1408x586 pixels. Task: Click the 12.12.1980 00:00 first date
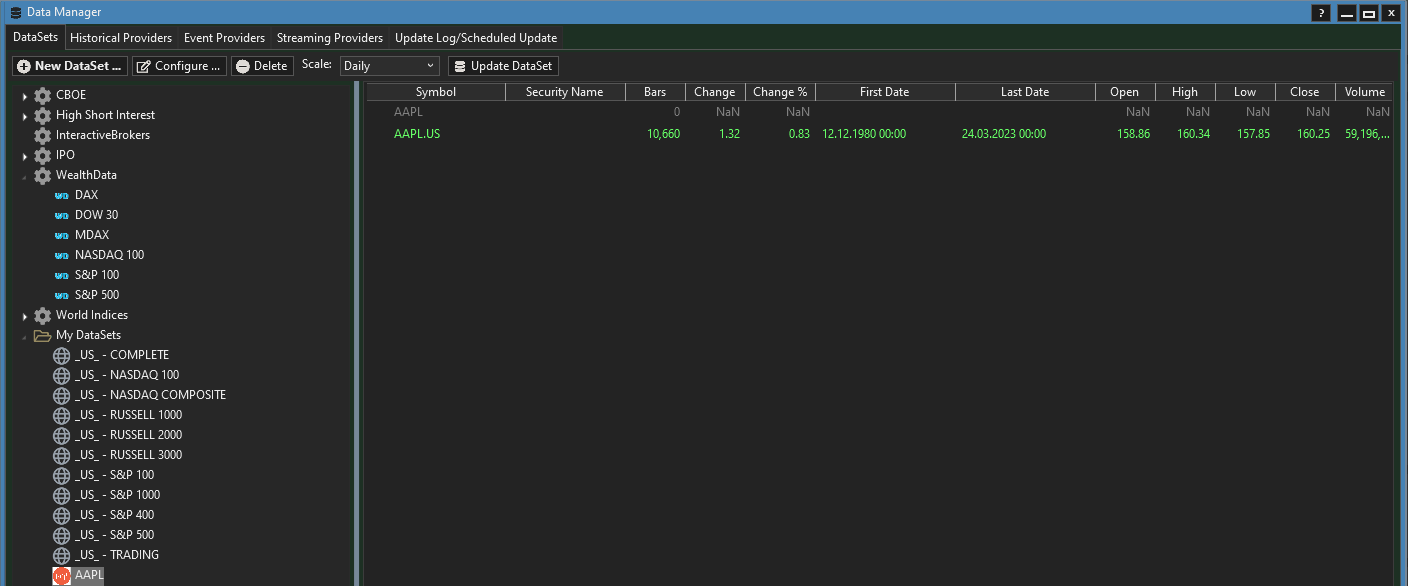864,134
